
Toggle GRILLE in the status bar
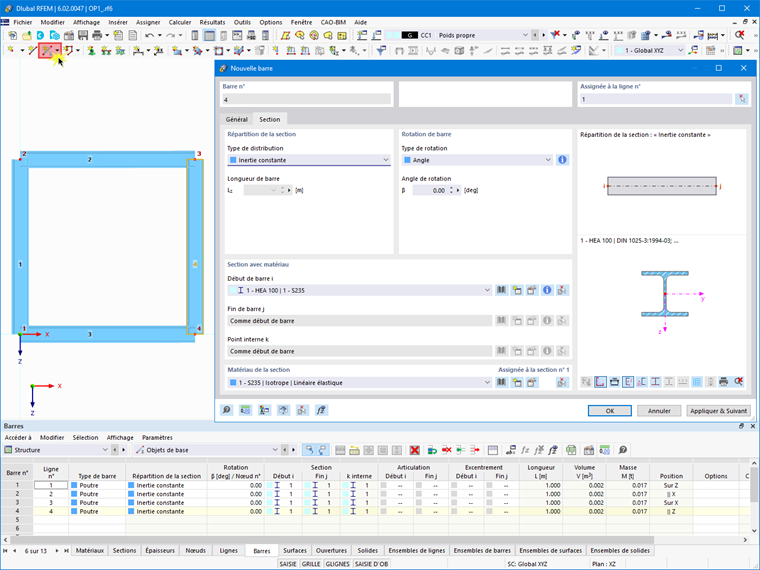tap(311, 564)
